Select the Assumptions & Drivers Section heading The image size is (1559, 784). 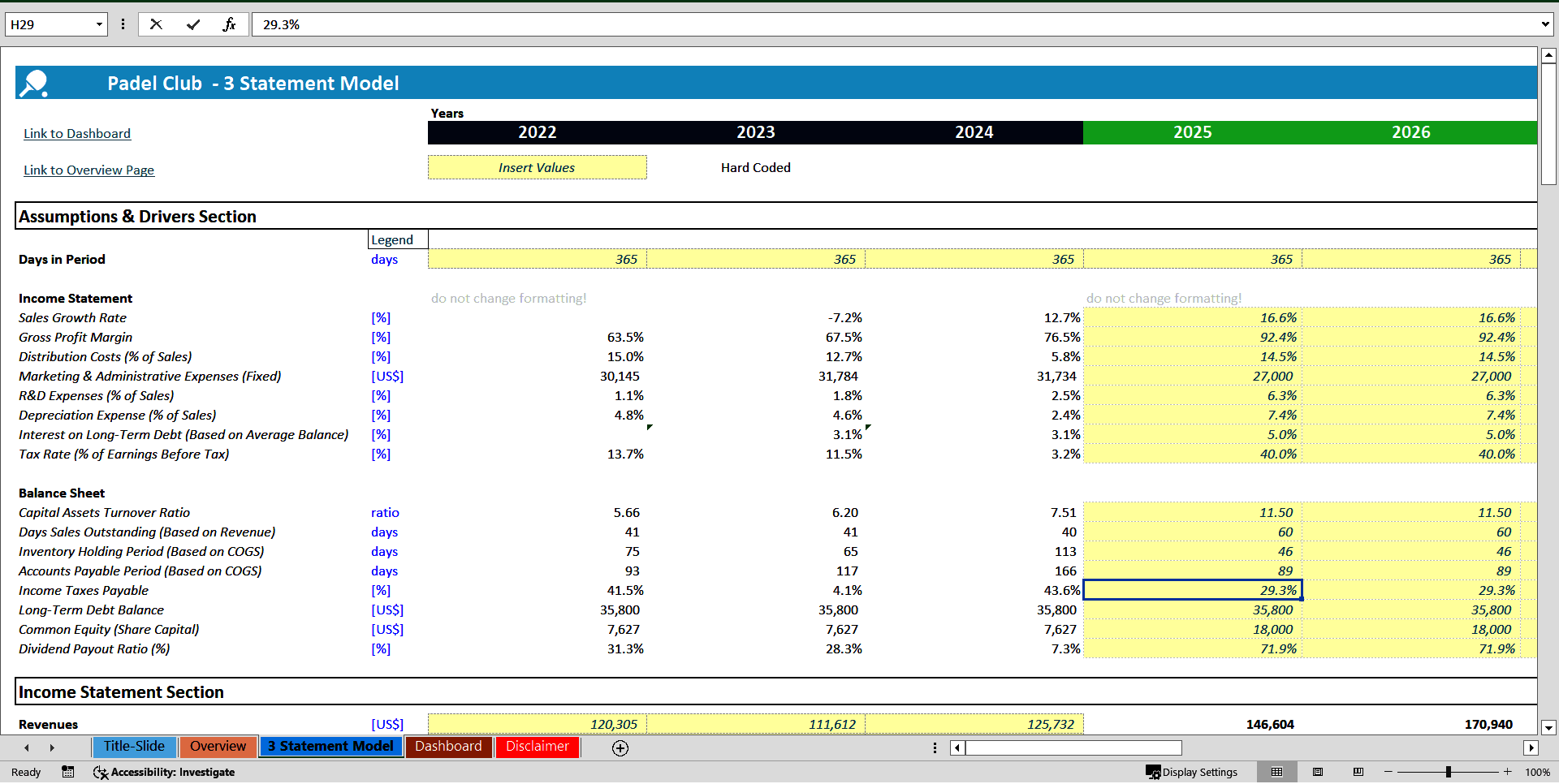[137, 217]
